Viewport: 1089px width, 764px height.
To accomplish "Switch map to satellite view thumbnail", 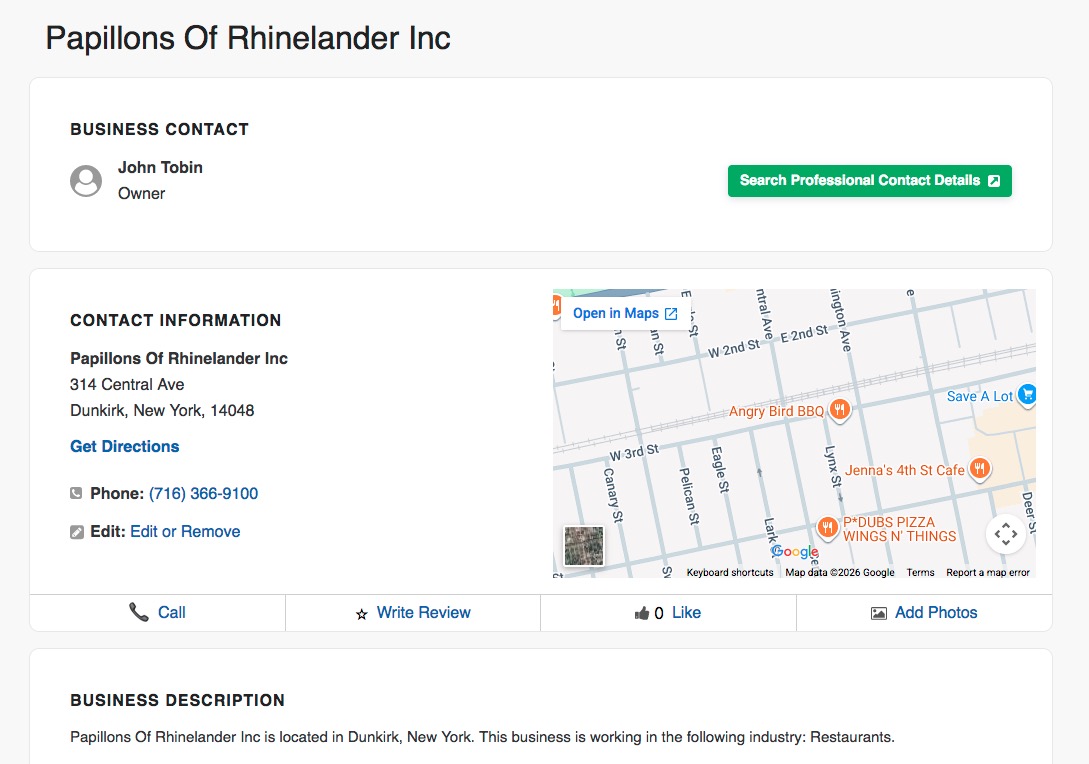I will click(x=583, y=545).
